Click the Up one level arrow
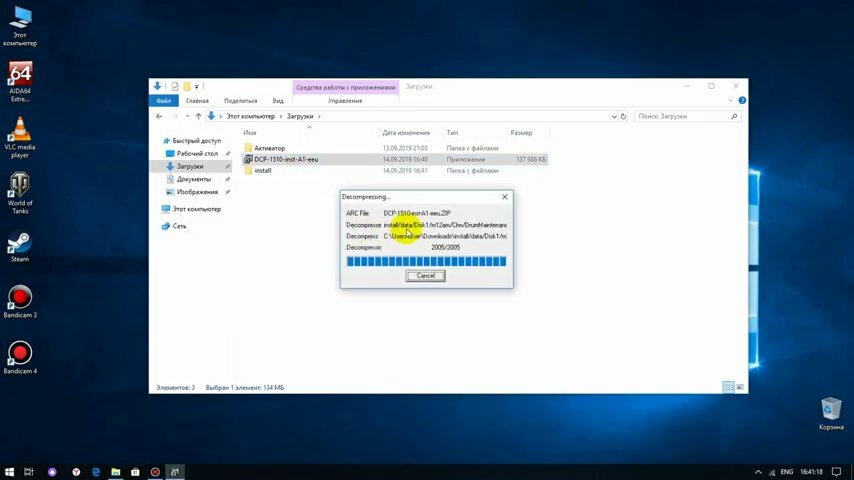Image resolution: width=854 pixels, height=480 pixels. click(198, 116)
